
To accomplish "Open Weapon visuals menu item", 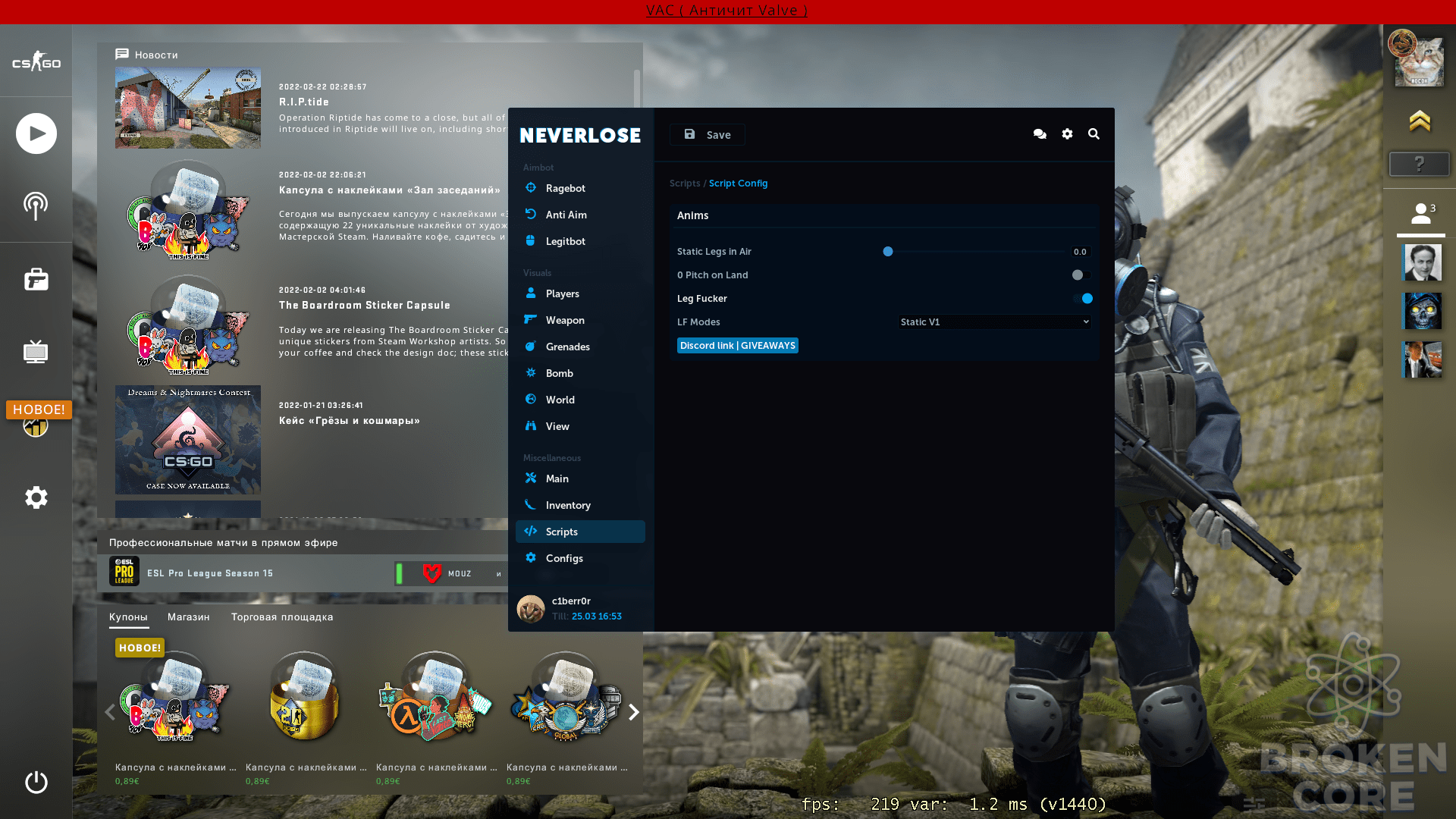I will 580,320.
